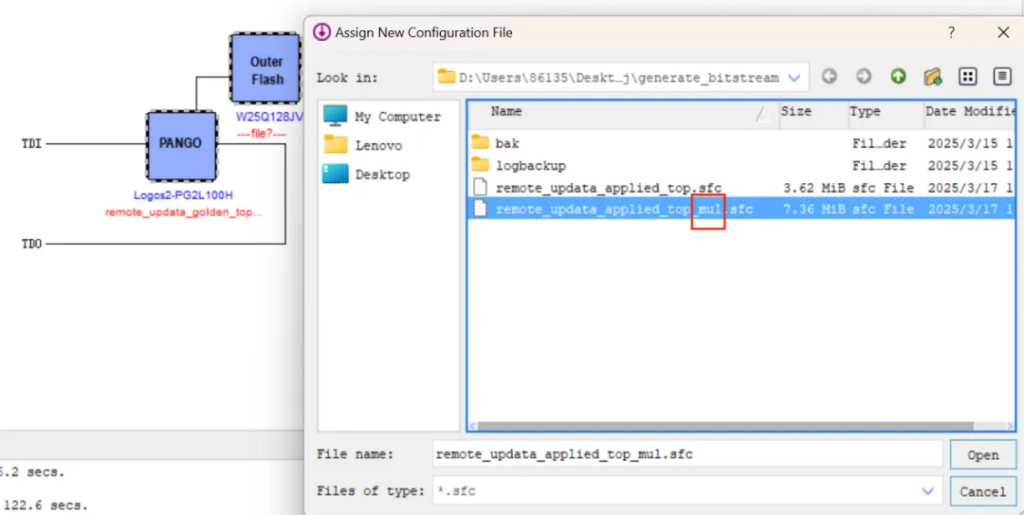Image resolution: width=1024 pixels, height=515 pixels.
Task: Select the PANGO device block
Action: tap(181, 144)
